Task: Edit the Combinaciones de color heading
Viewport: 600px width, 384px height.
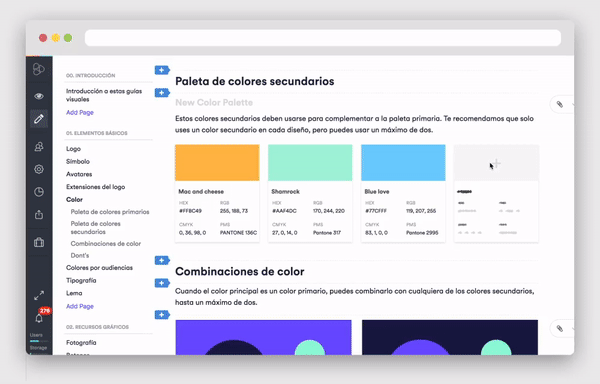Action: (x=240, y=272)
